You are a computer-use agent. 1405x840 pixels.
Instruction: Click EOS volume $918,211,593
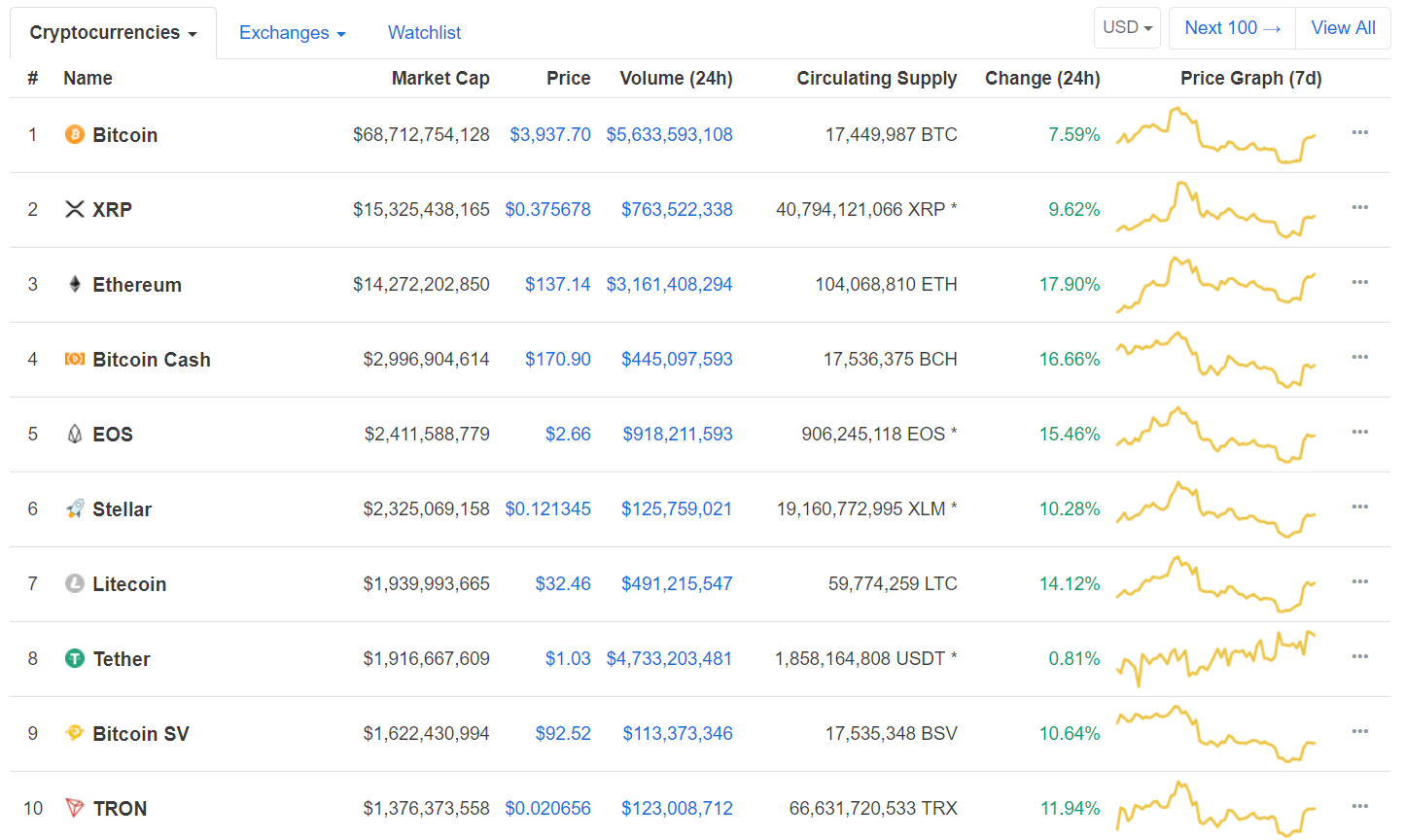point(678,435)
